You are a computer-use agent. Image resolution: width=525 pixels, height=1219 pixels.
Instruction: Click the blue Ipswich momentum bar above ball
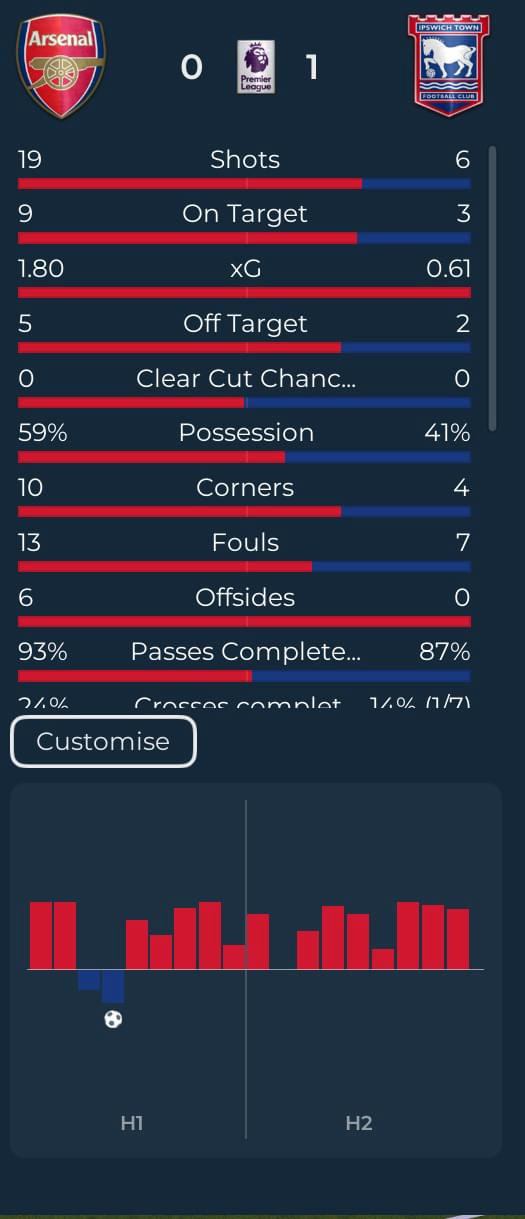click(x=113, y=986)
